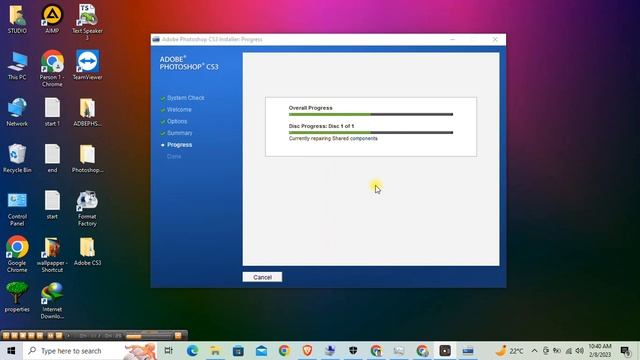Select the 'start' file icon
Screen dimensions: 640x360
pyautogui.click(x=52, y=205)
